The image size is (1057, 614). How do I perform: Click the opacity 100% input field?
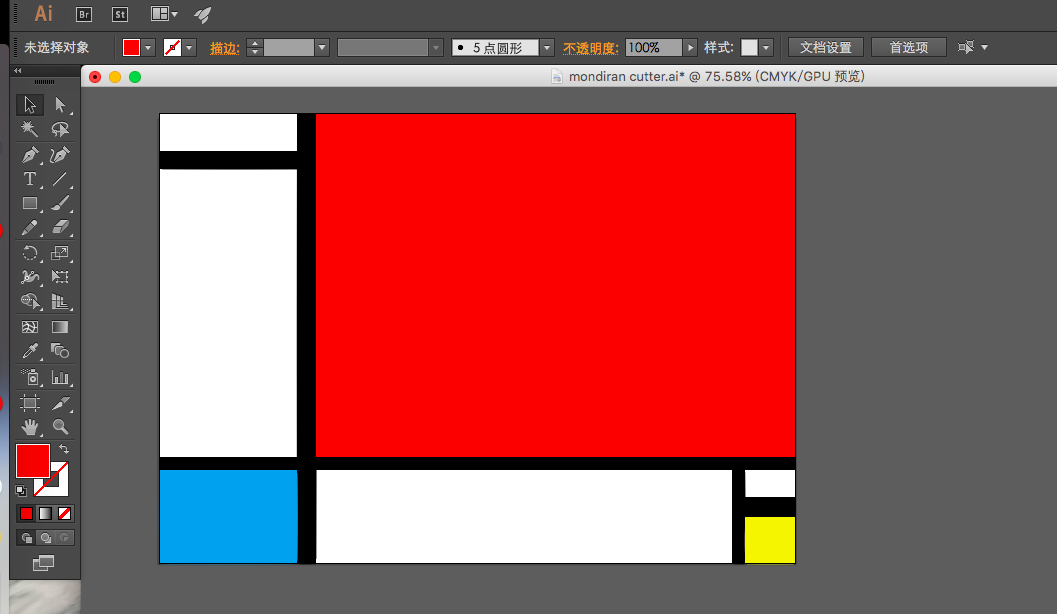click(x=653, y=48)
